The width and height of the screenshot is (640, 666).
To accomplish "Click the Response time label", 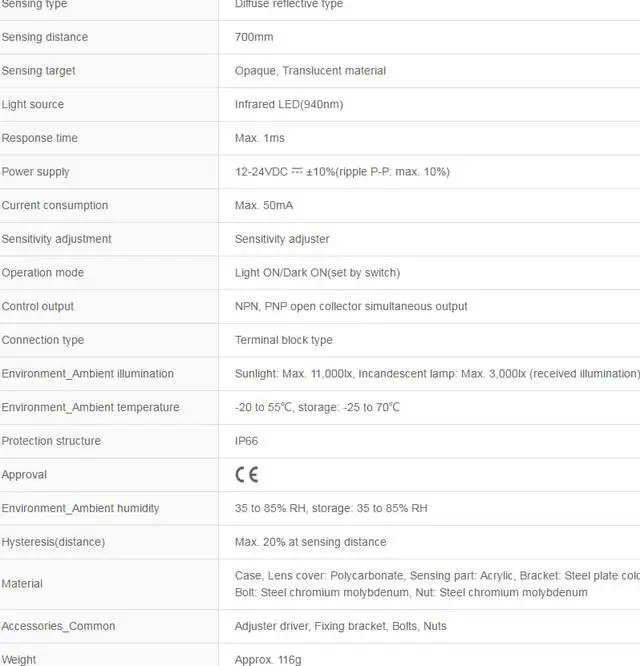I will click(x=40, y=138).
